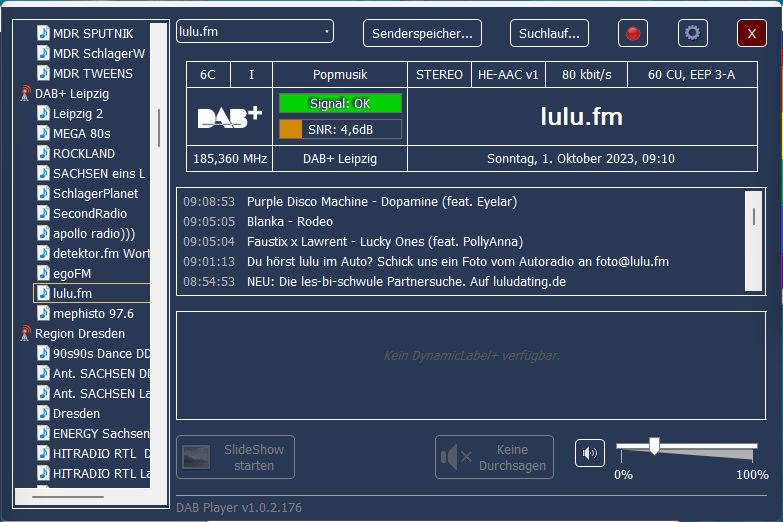Click the DAB+ Leipzig antenna icon
The height and width of the screenshot is (522, 783).
point(26,94)
